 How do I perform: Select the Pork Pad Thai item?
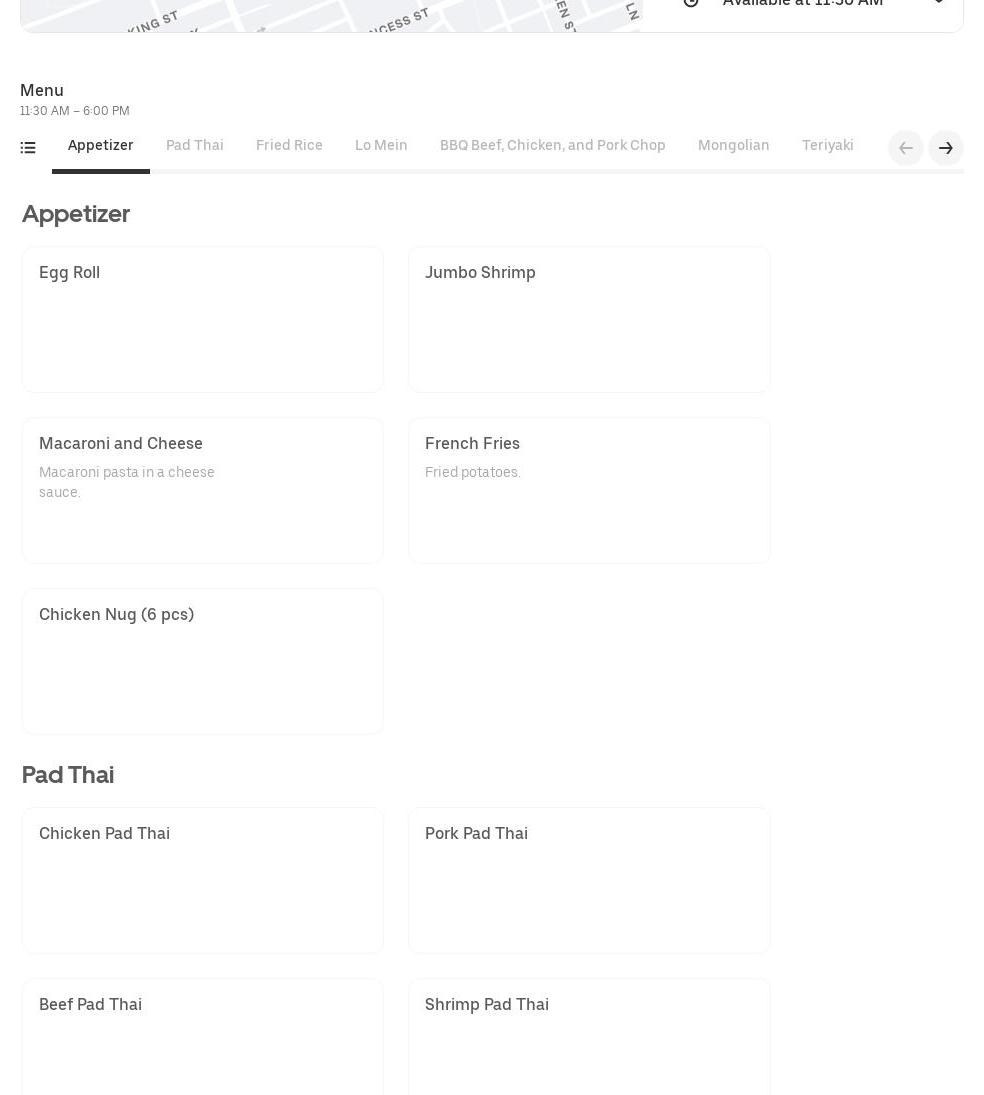[x=589, y=881]
